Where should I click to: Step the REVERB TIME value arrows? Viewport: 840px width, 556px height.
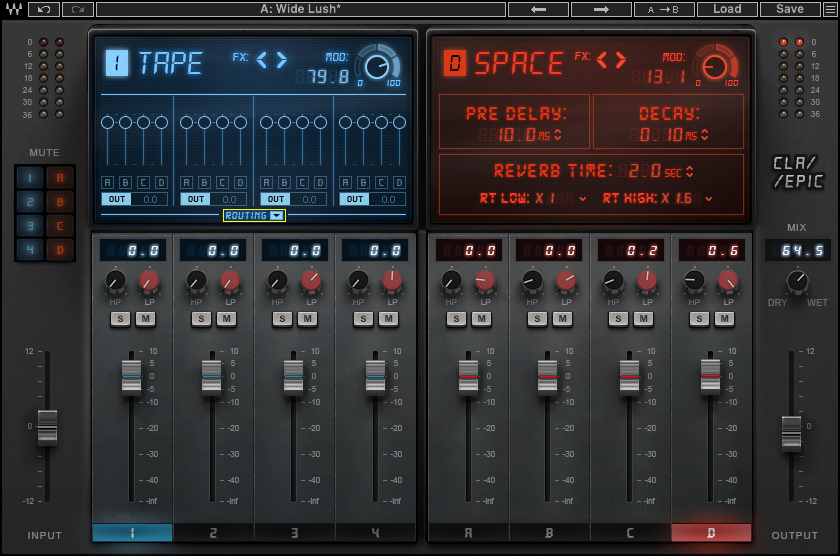[x=689, y=171]
